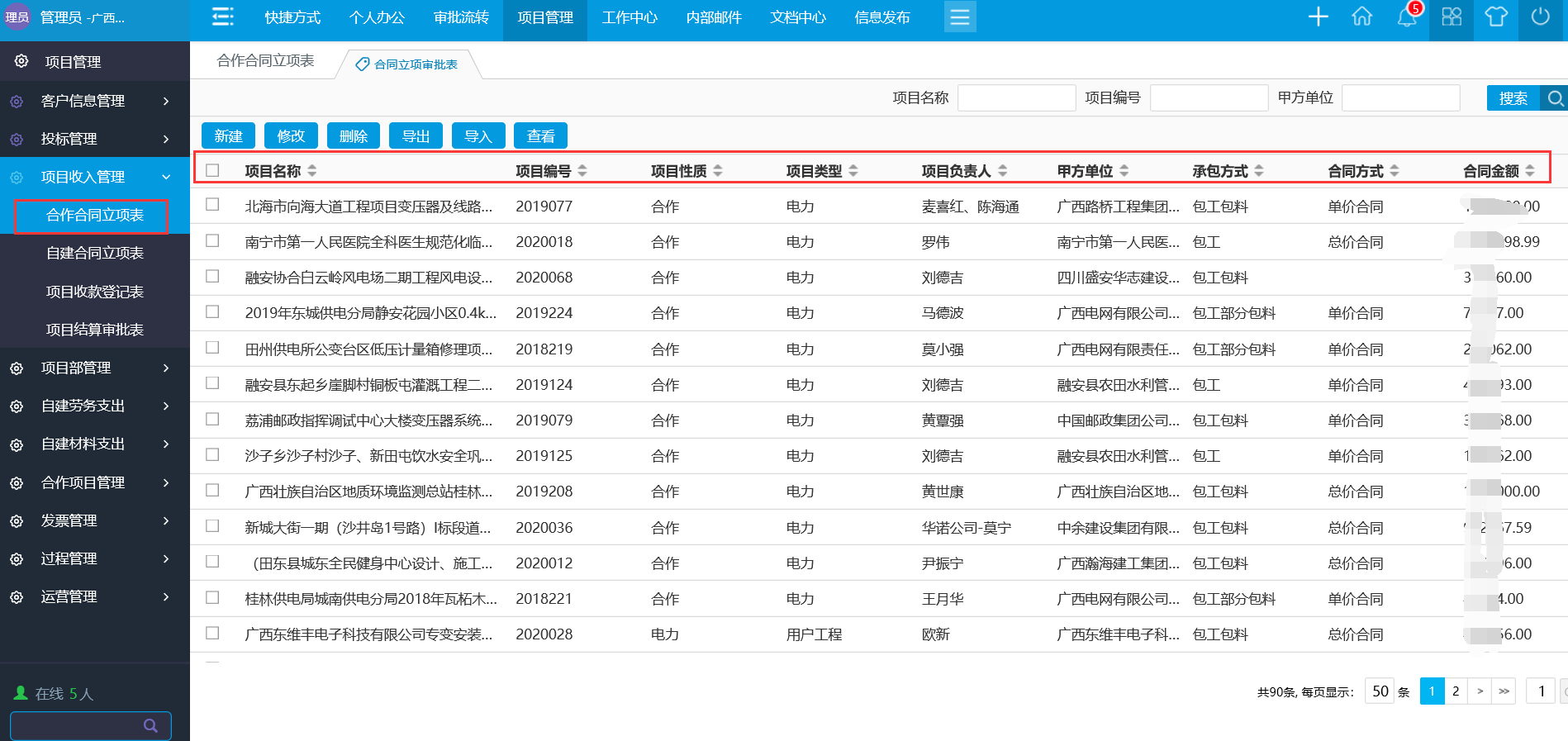Check the row for project 2020068
Screen dimensions: 1568x741
point(212,276)
